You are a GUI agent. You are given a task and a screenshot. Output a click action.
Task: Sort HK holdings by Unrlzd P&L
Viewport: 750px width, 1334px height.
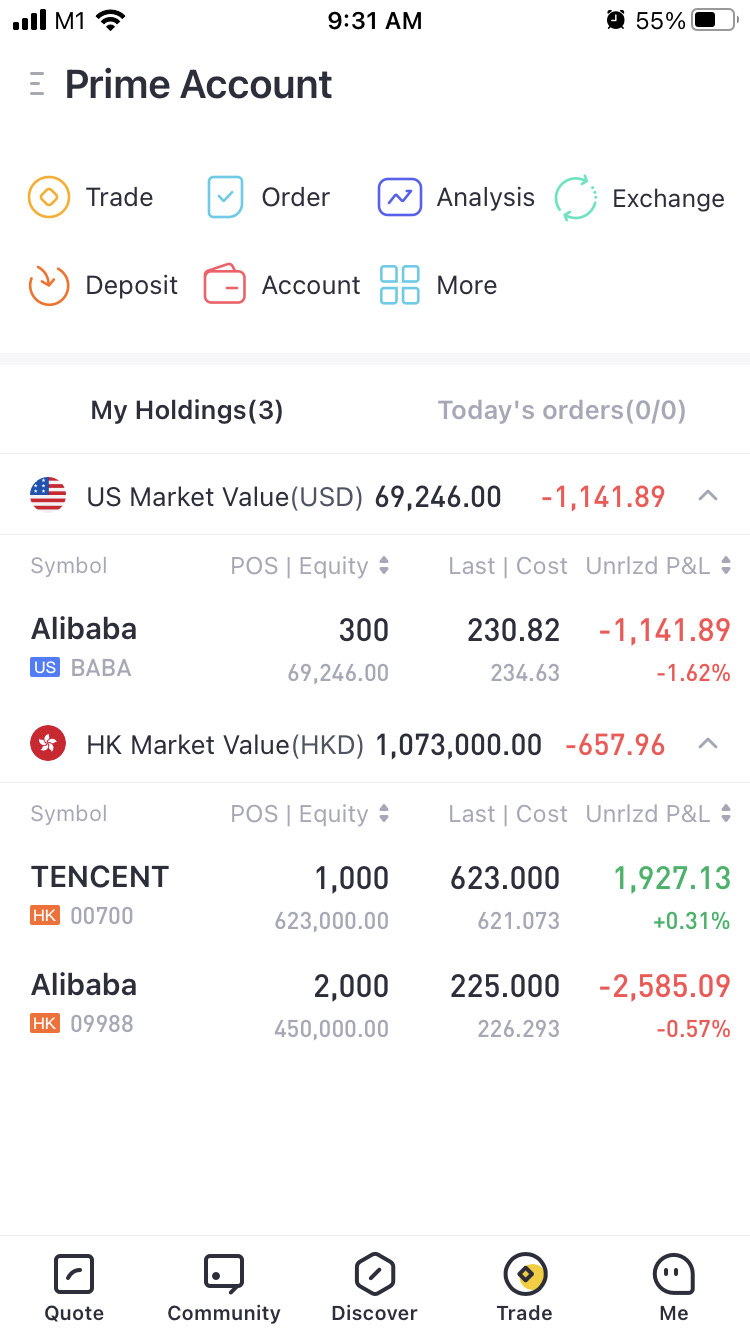point(658,814)
